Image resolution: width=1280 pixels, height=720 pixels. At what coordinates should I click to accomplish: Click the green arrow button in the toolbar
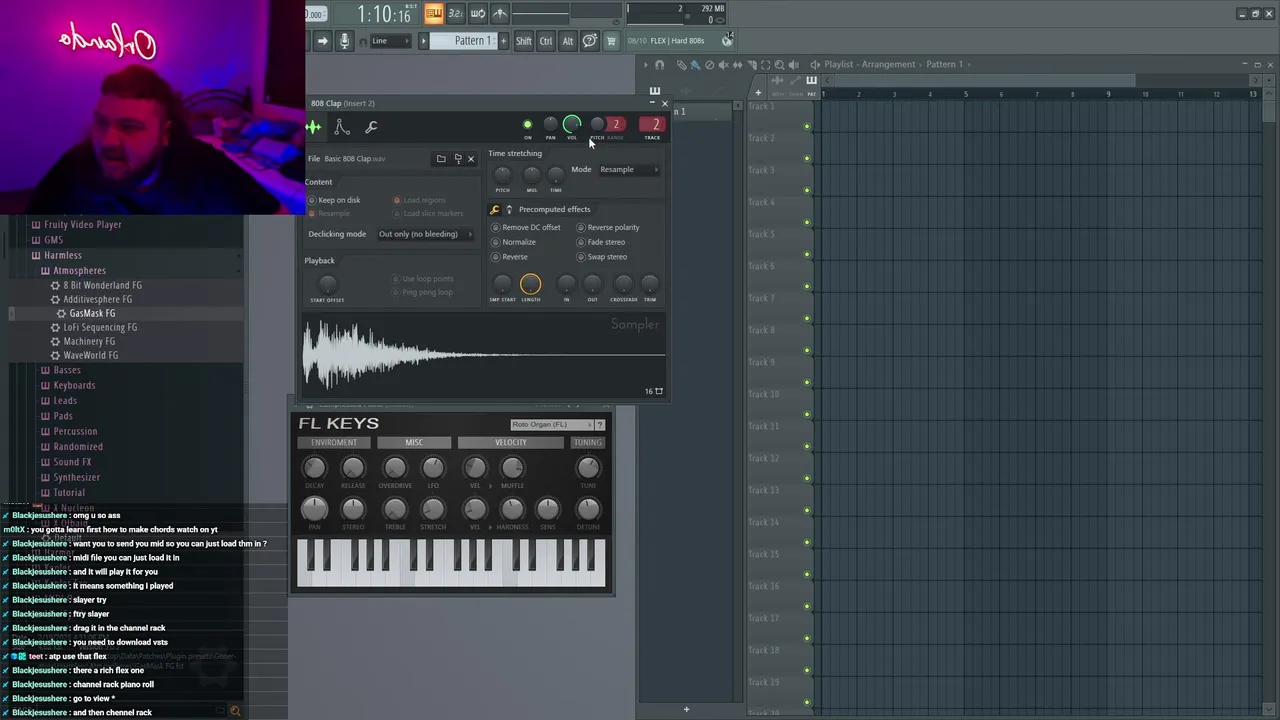322,41
